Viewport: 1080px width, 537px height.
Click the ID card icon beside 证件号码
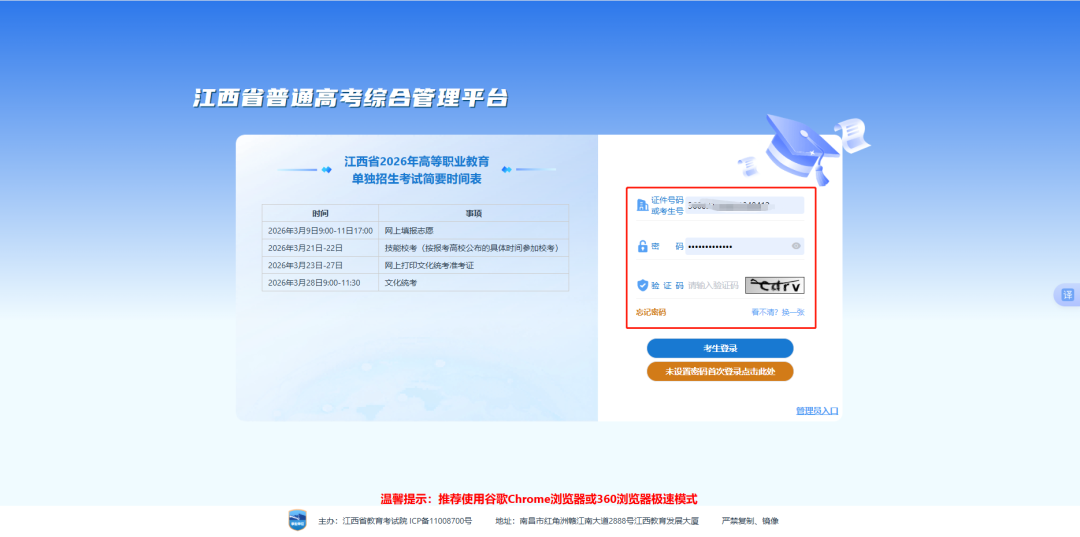[x=642, y=205]
